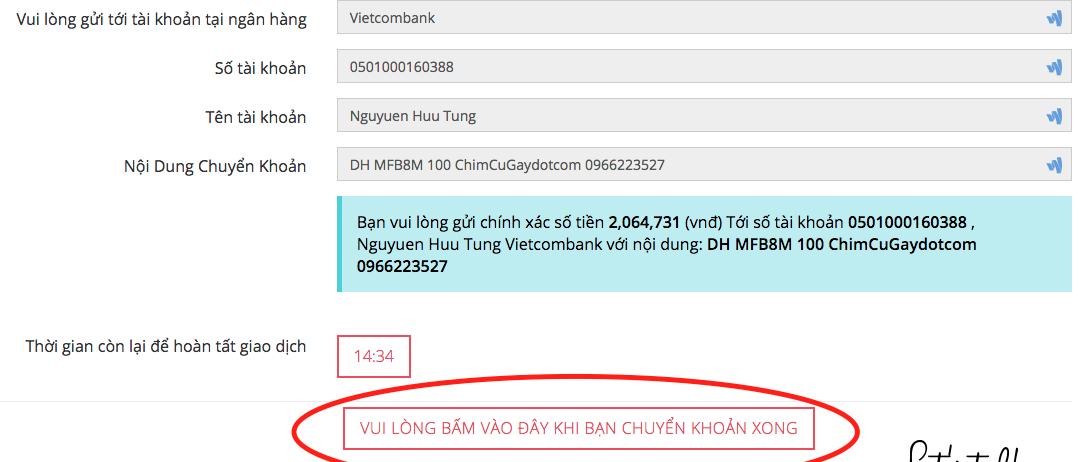Click the Vui lòng gửi tới tài khoản label
The image size is (1081, 462).
tap(162, 19)
